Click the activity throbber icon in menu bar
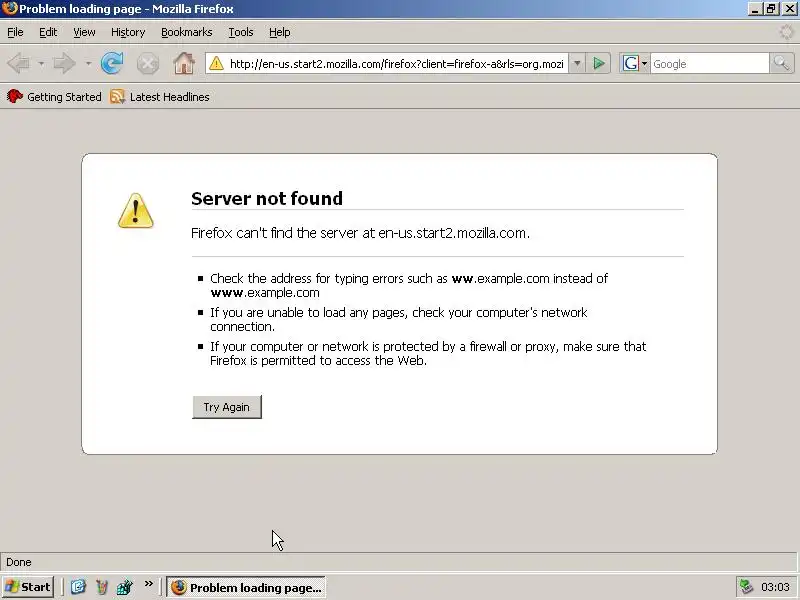 (786, 32)
